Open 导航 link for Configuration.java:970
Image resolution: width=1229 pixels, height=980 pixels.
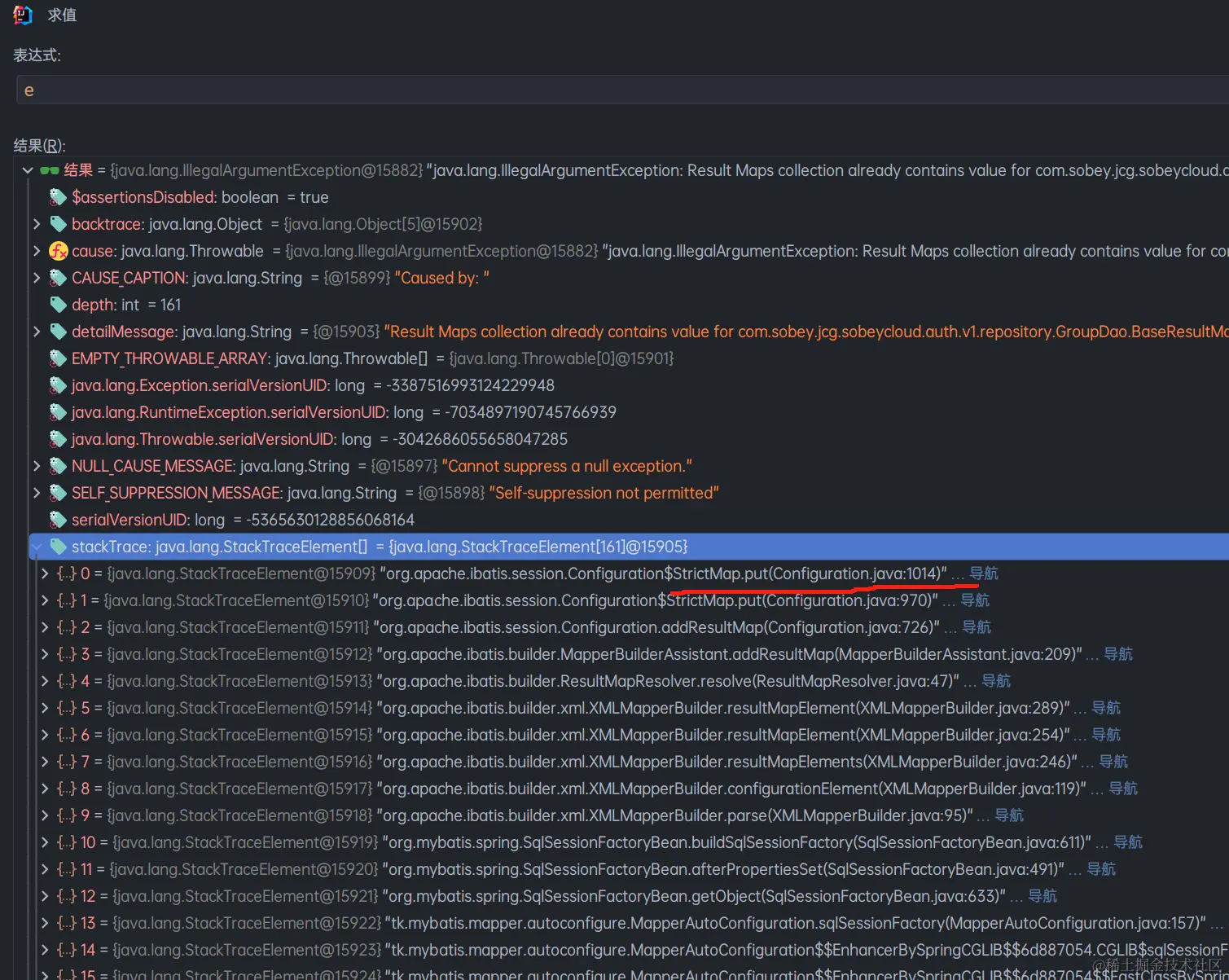pos(975,600)
